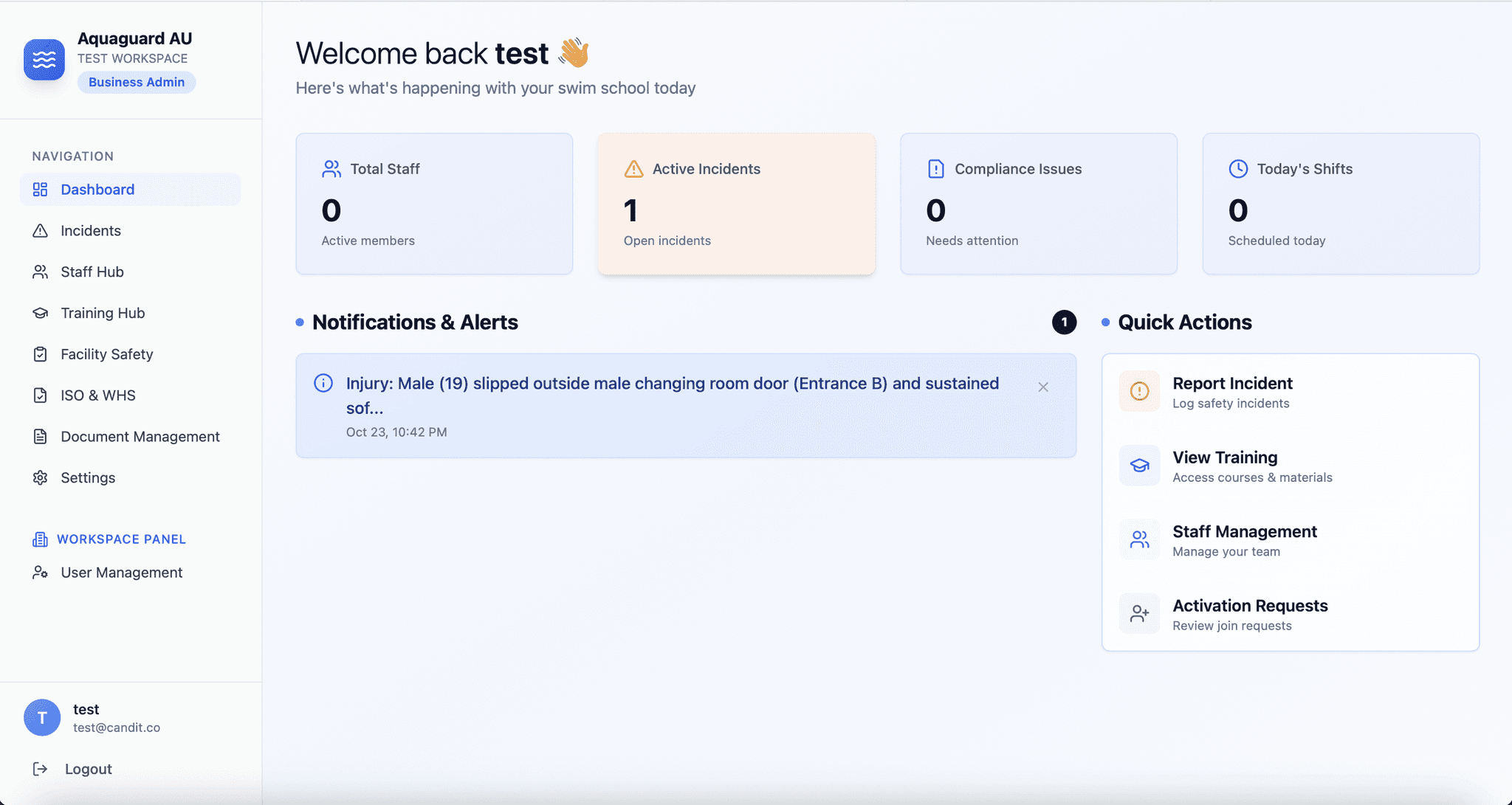Dismiss the injury notification with the X
Viewport: 1512px width, 805px height.
click(x=1043, y=387)
